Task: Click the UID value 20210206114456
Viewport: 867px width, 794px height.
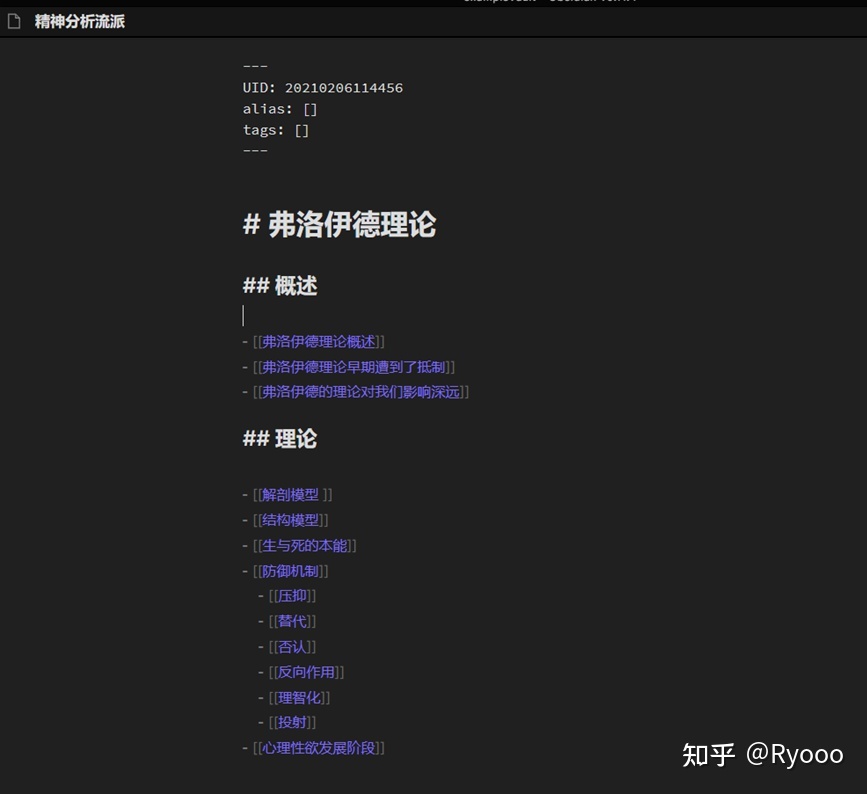Action: coord(344,88)
